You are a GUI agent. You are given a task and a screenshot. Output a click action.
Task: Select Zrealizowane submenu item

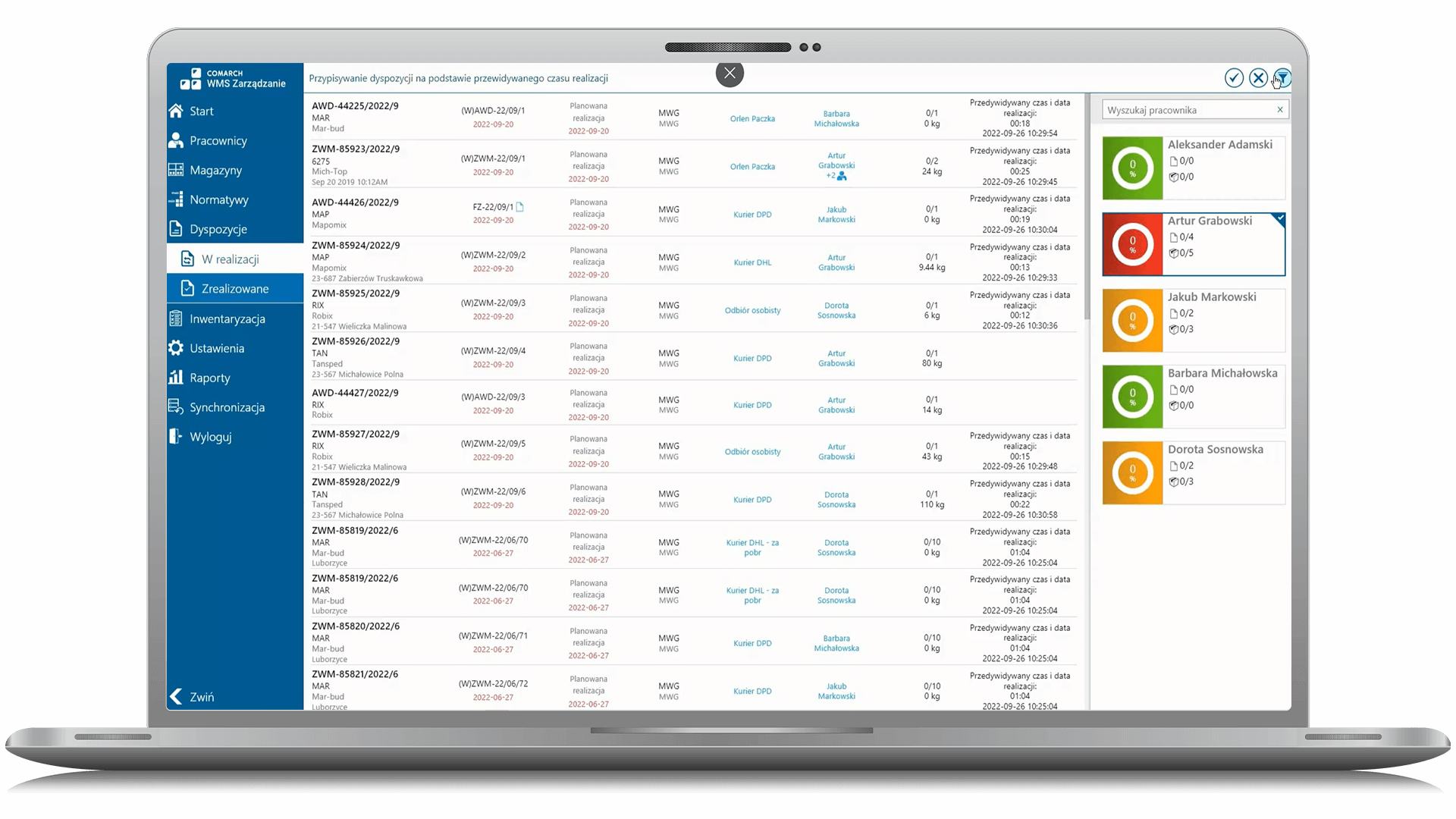(x=235, y=288)
